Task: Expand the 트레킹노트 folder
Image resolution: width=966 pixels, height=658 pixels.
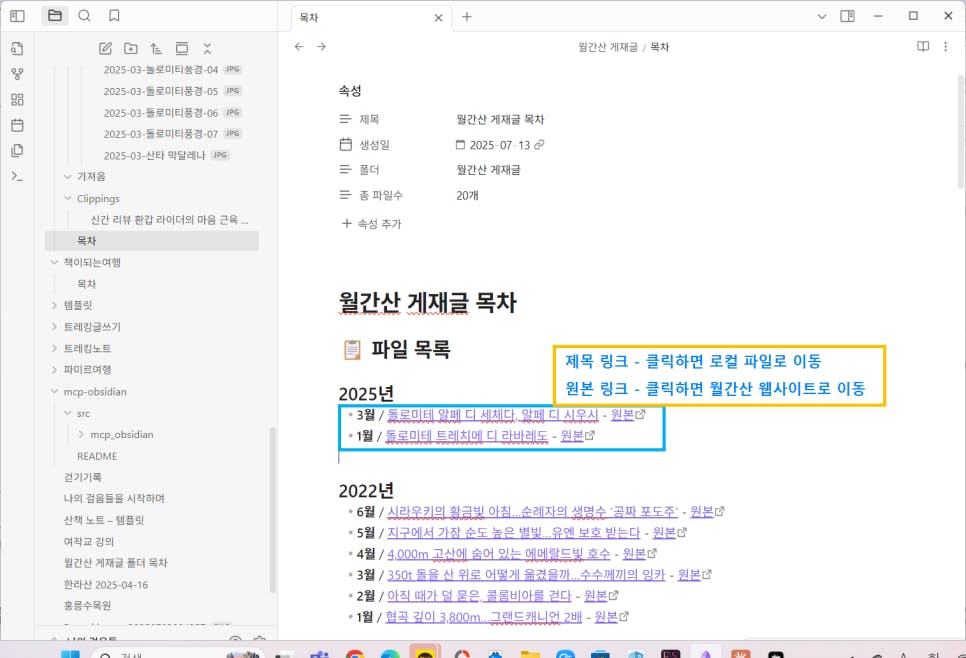Action: pyautogui.click(x=54, y=349)
